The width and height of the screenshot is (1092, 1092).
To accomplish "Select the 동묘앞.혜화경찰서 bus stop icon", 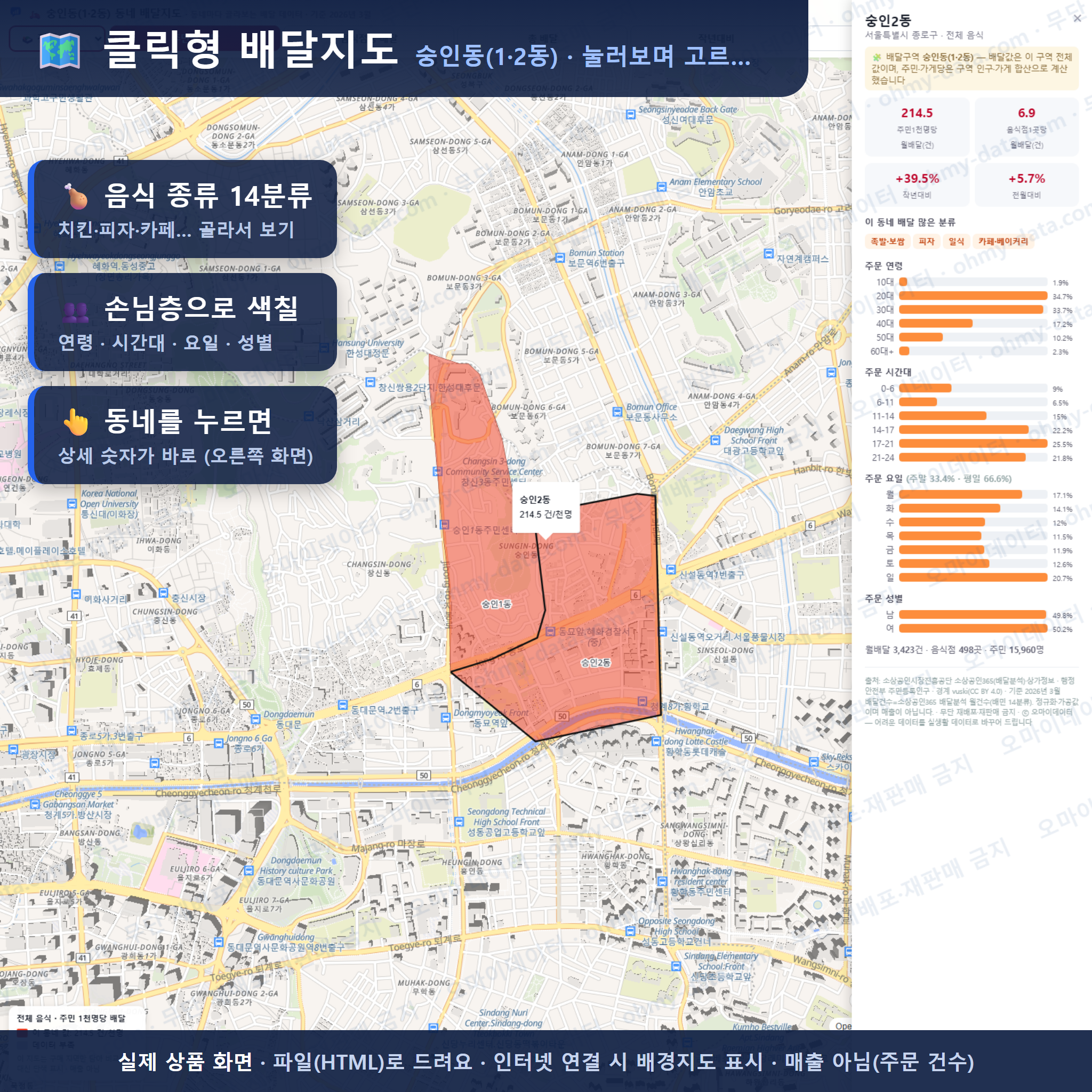I will 550,631.
